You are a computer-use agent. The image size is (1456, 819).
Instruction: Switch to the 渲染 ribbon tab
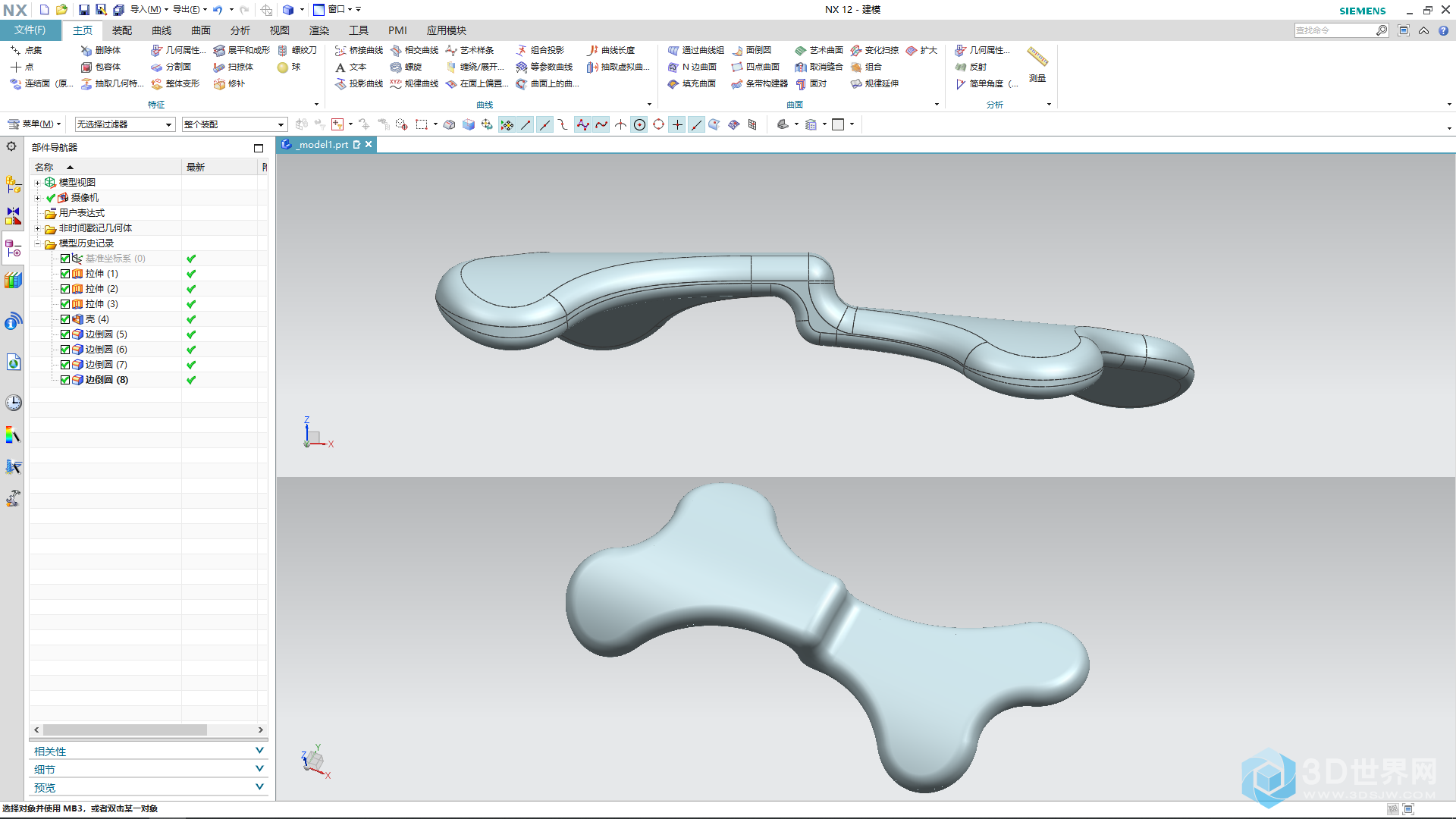pos(319,30)
